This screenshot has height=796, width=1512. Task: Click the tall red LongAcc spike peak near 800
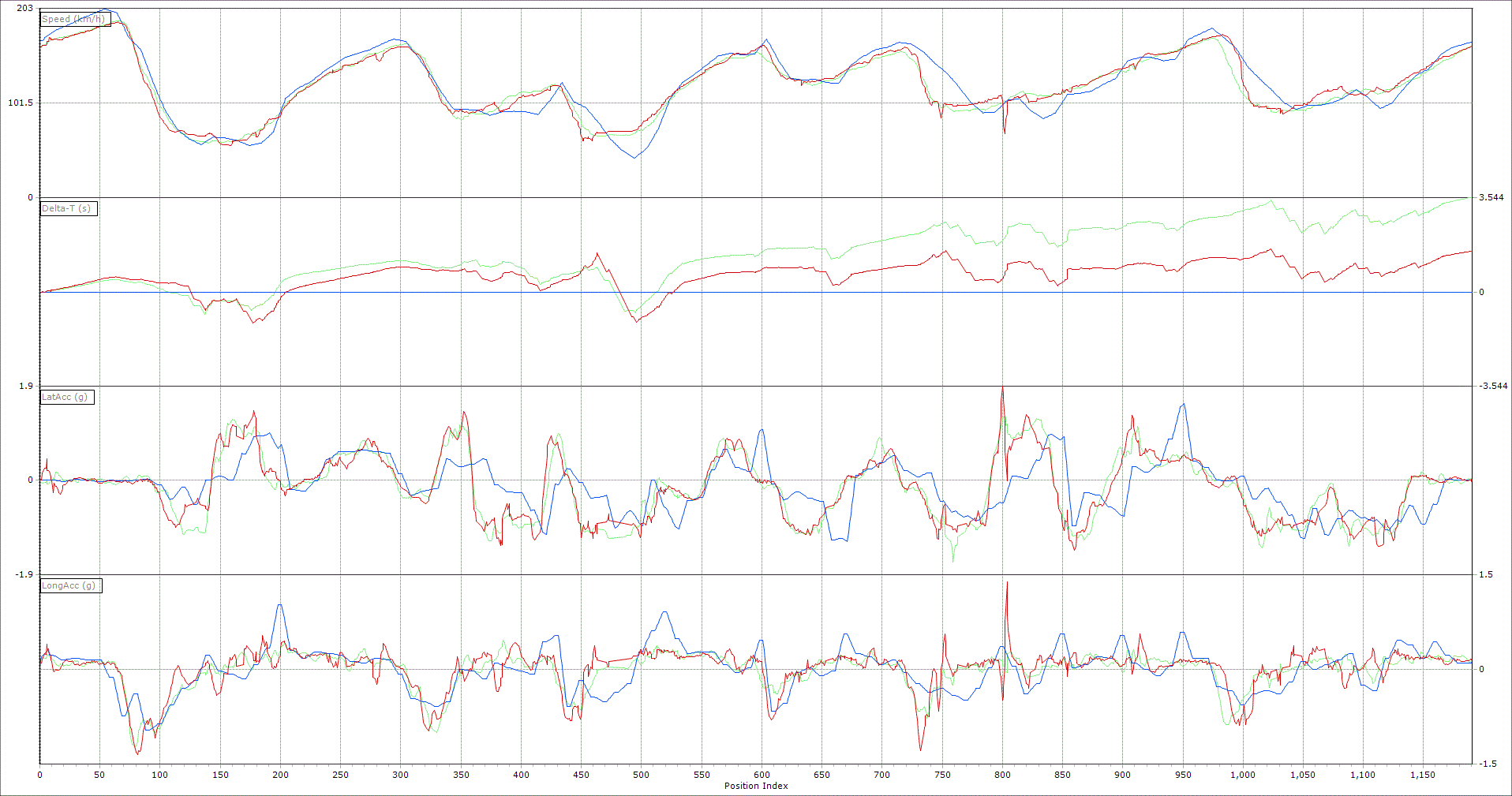1008,583
